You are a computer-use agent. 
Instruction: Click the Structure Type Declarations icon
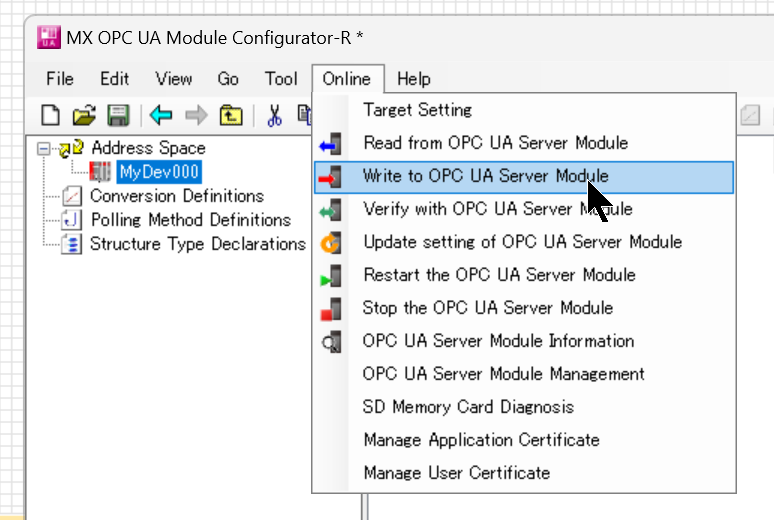pos(72,244)
